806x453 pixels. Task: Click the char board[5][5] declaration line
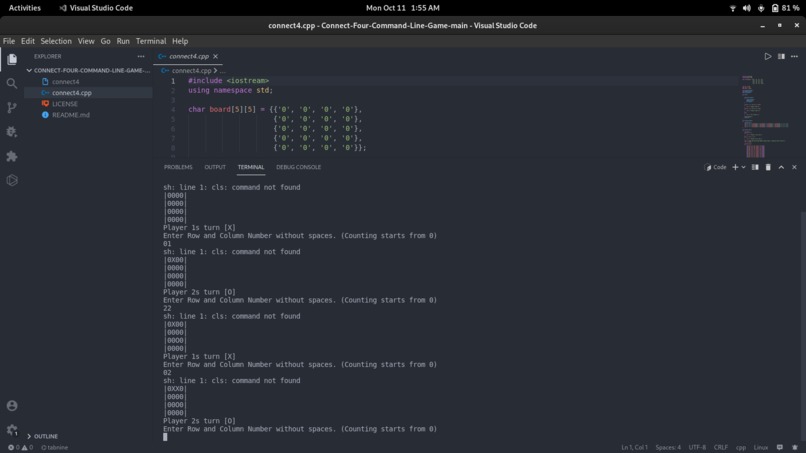(x=275, y=110)
